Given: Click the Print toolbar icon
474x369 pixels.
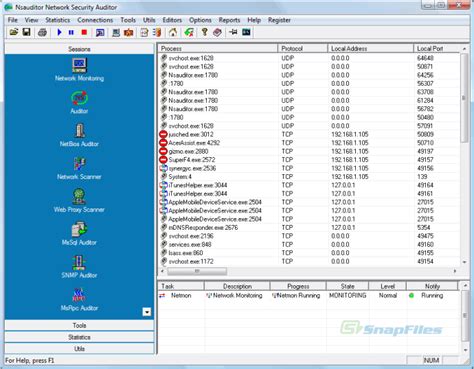Looking at the screenshot, I should (x=42, y=32).
